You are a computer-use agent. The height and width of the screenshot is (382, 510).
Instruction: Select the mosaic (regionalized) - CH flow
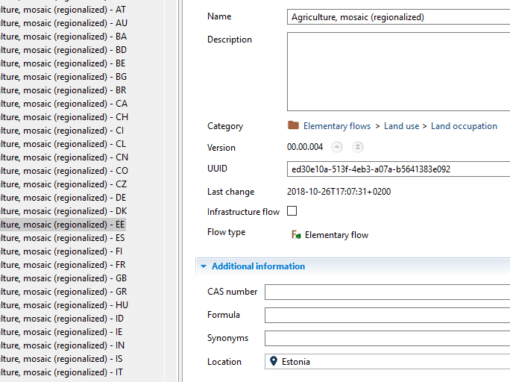click(64, 117)
